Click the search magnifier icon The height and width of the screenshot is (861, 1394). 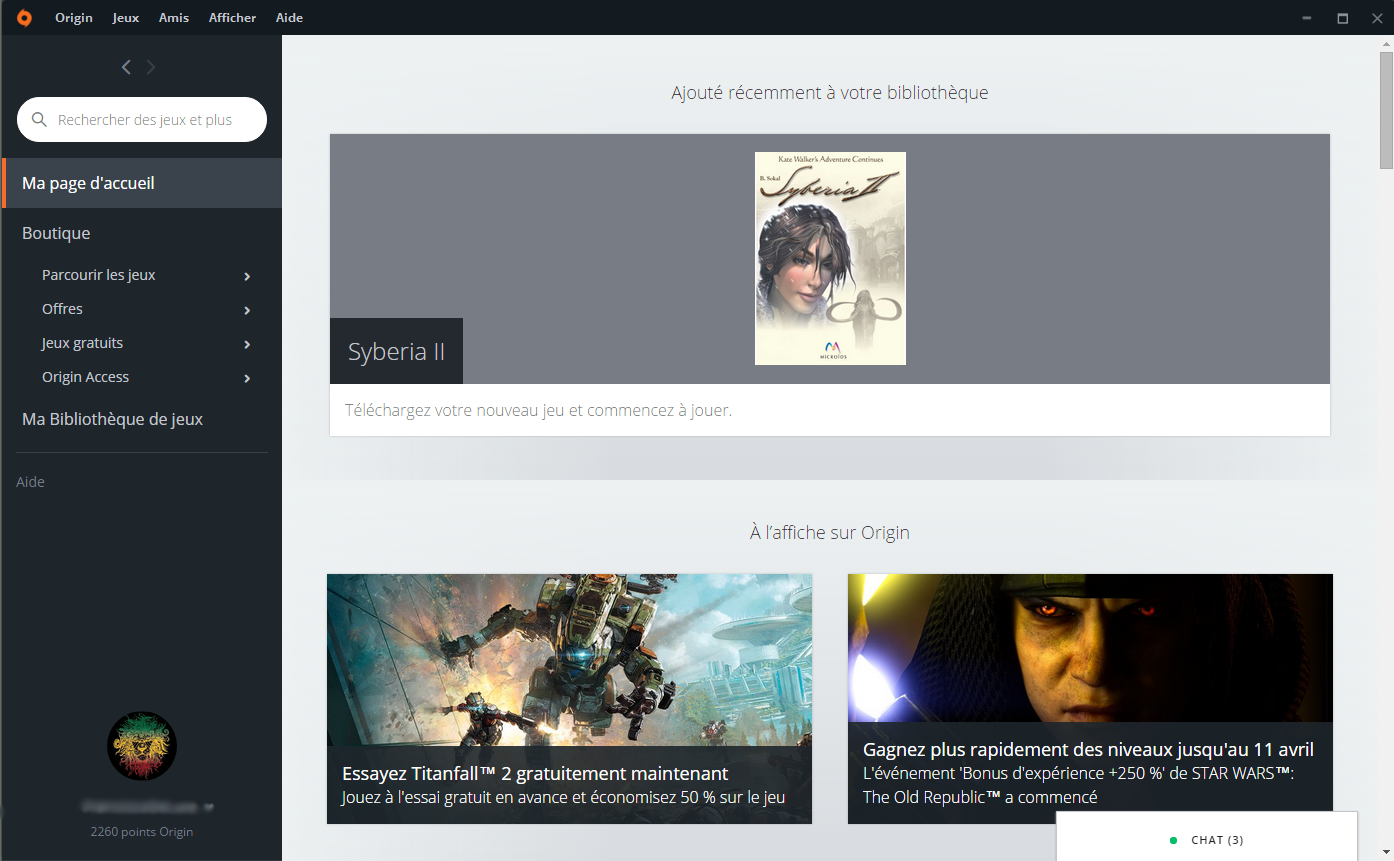click(40, 120)
